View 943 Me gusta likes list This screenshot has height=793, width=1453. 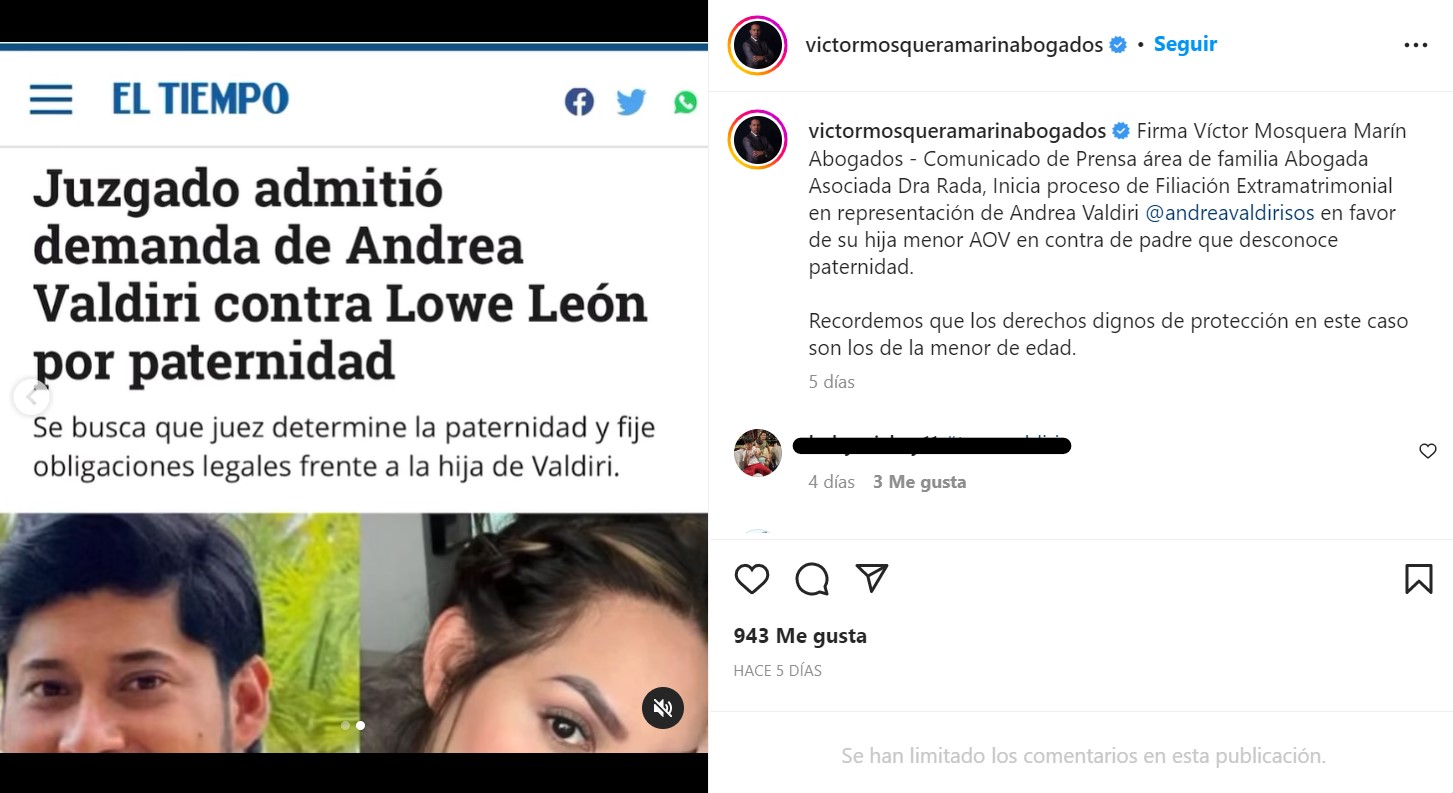click(800, 636)
